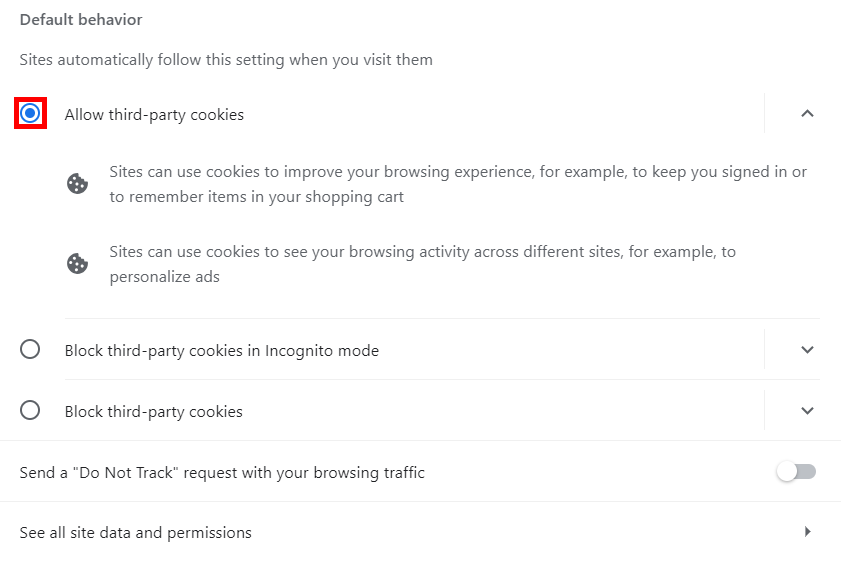Click Block third-party cookies in Incognito mode label
Image resolution: width=841 pixels, height=586 pixels.
click(221, 350)
